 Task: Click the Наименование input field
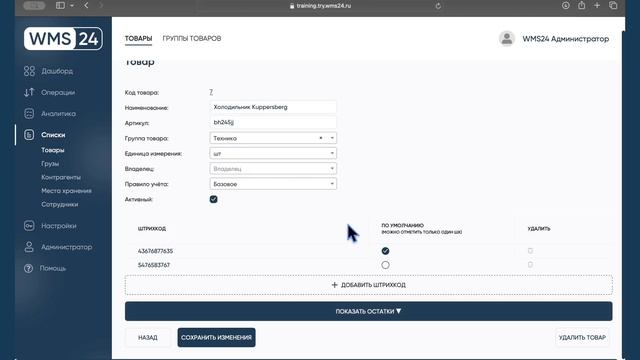point(273,107)
